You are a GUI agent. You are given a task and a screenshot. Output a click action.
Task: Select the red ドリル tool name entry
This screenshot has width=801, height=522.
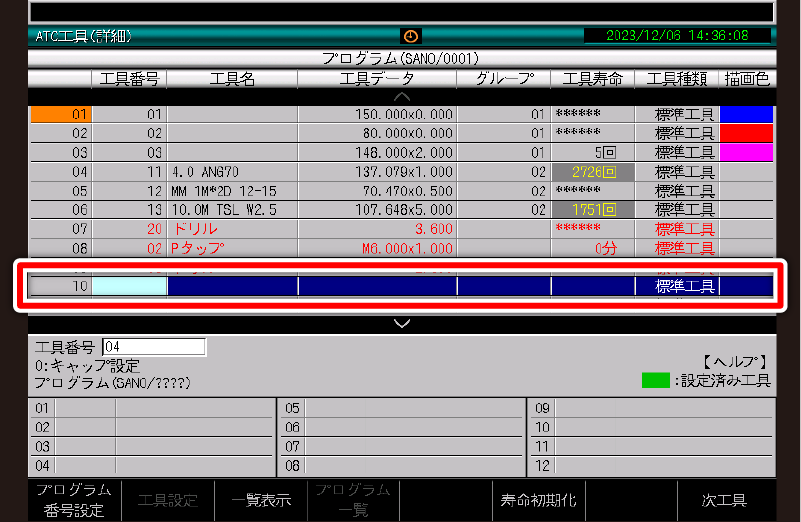tap(231, 229)
